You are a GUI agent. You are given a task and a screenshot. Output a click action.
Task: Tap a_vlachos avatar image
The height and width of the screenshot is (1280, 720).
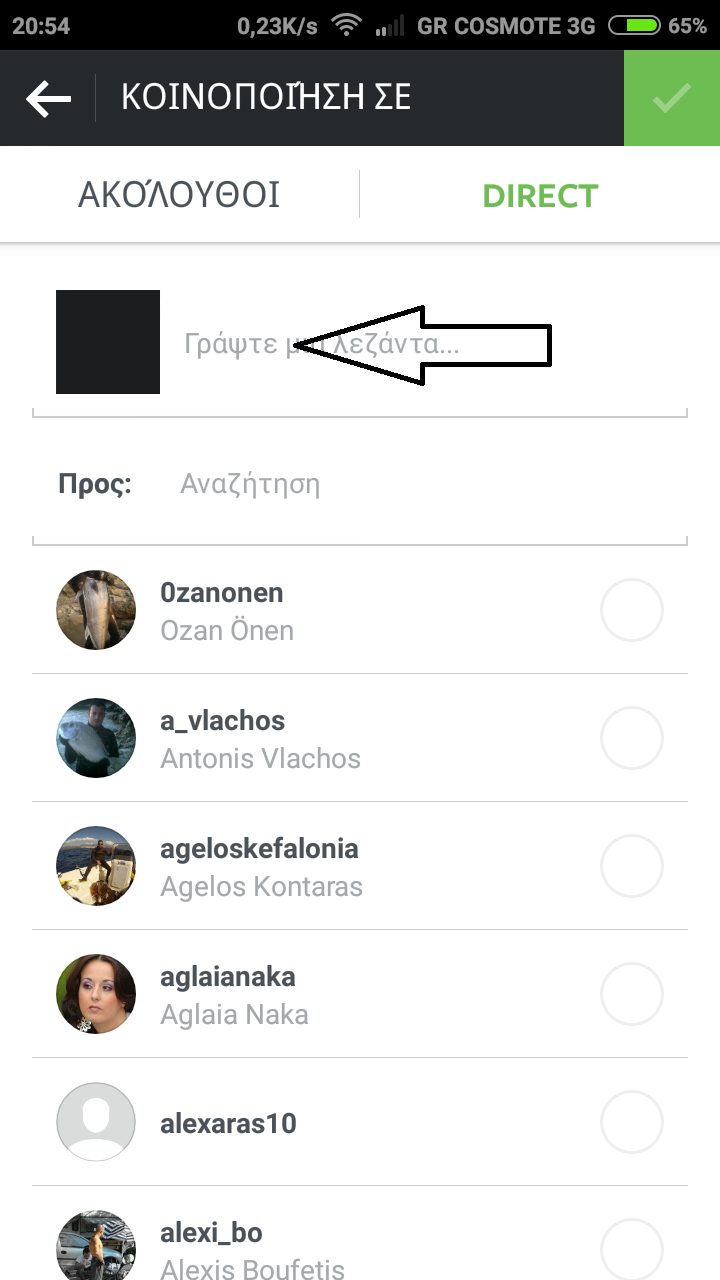pos(96,738)
